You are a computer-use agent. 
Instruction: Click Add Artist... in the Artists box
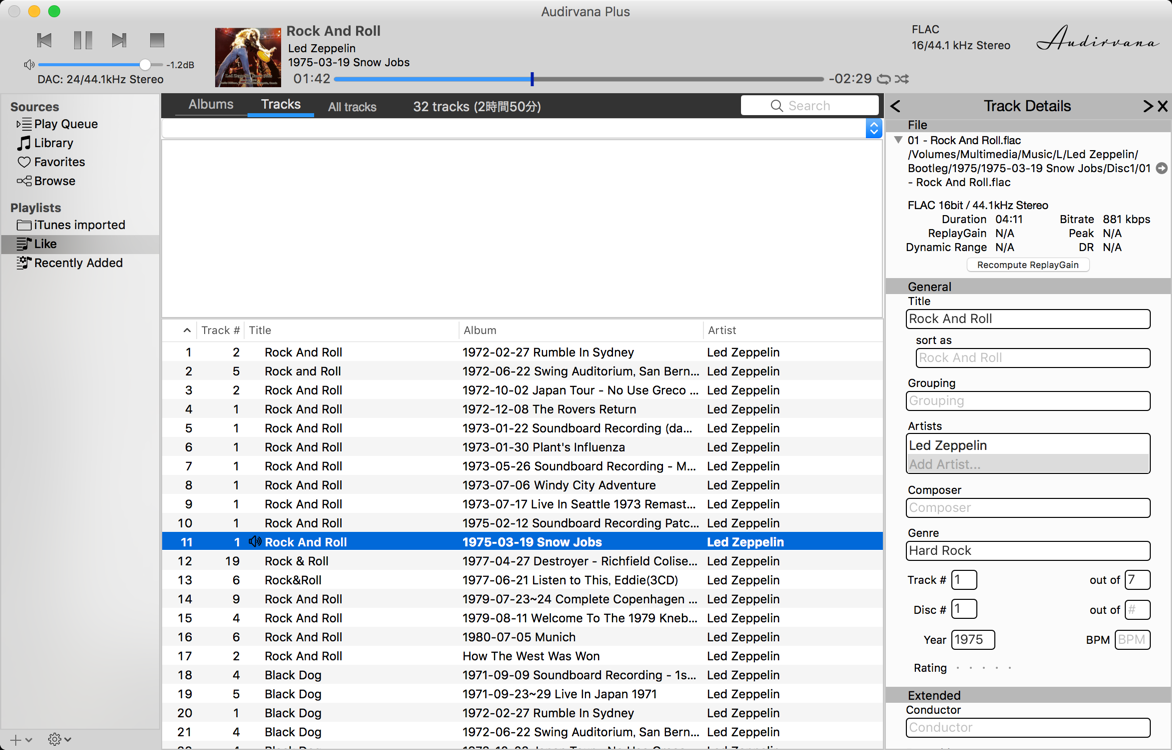[1028, 464]
